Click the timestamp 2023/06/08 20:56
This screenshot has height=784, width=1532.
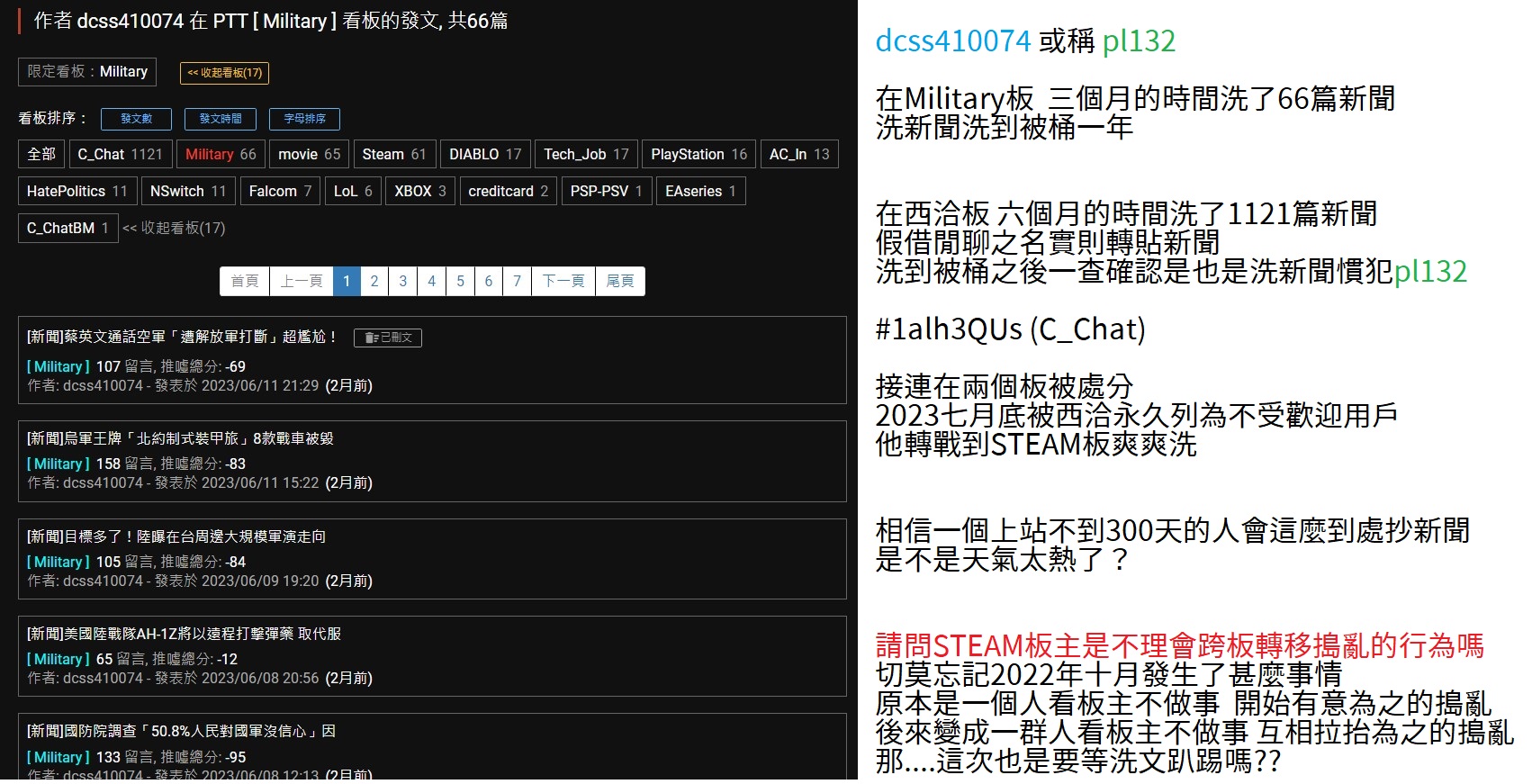pyautogui.click(x=260, y=678)
